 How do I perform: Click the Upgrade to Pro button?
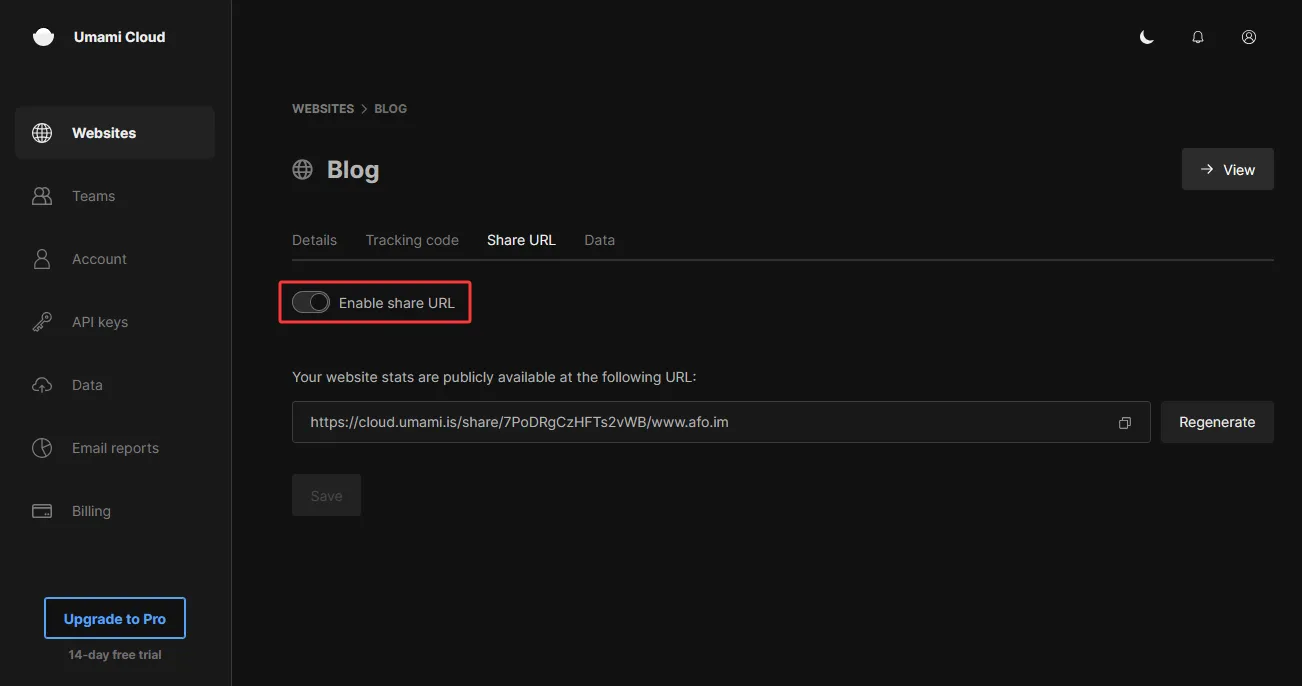(115, 619)
